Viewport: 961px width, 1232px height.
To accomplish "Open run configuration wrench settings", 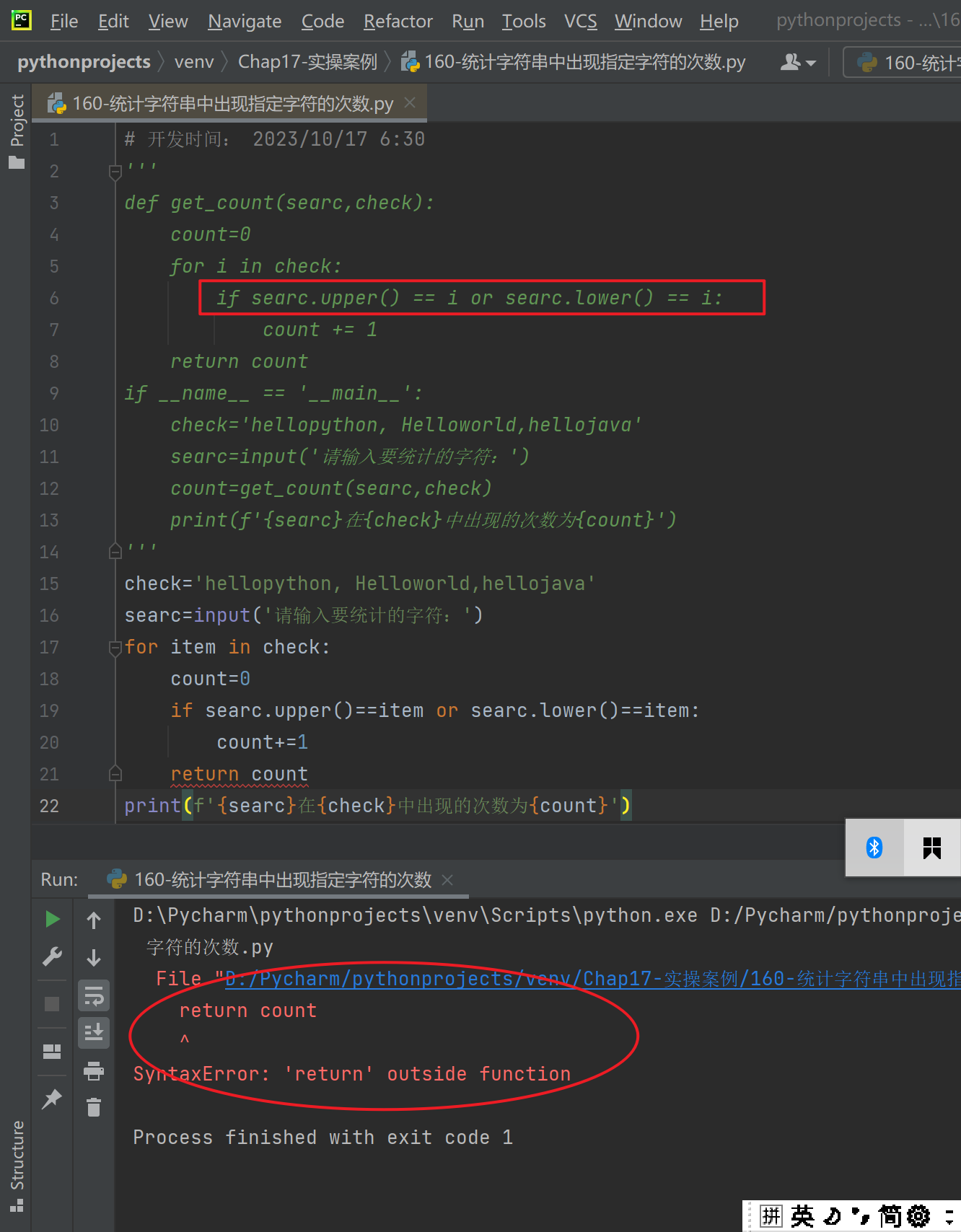I will [52, 957].
